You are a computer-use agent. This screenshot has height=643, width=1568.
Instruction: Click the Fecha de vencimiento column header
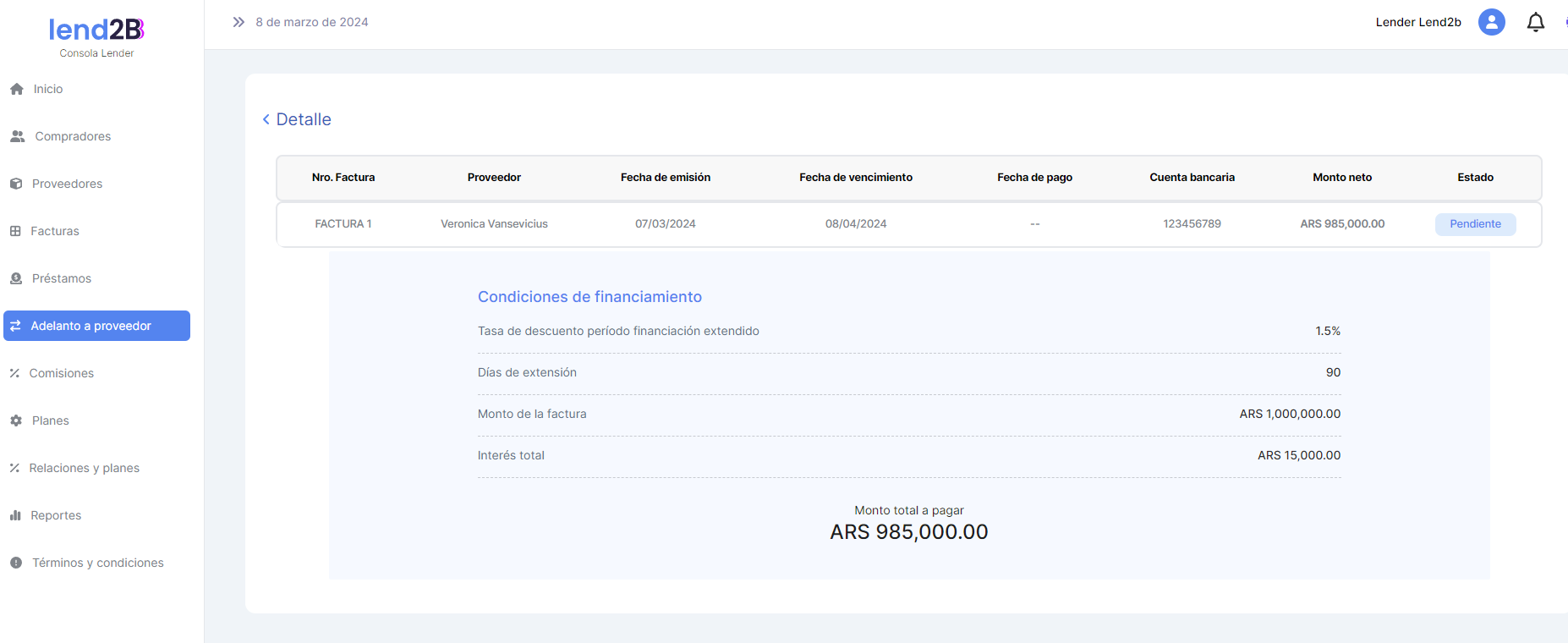click(855, 178)
